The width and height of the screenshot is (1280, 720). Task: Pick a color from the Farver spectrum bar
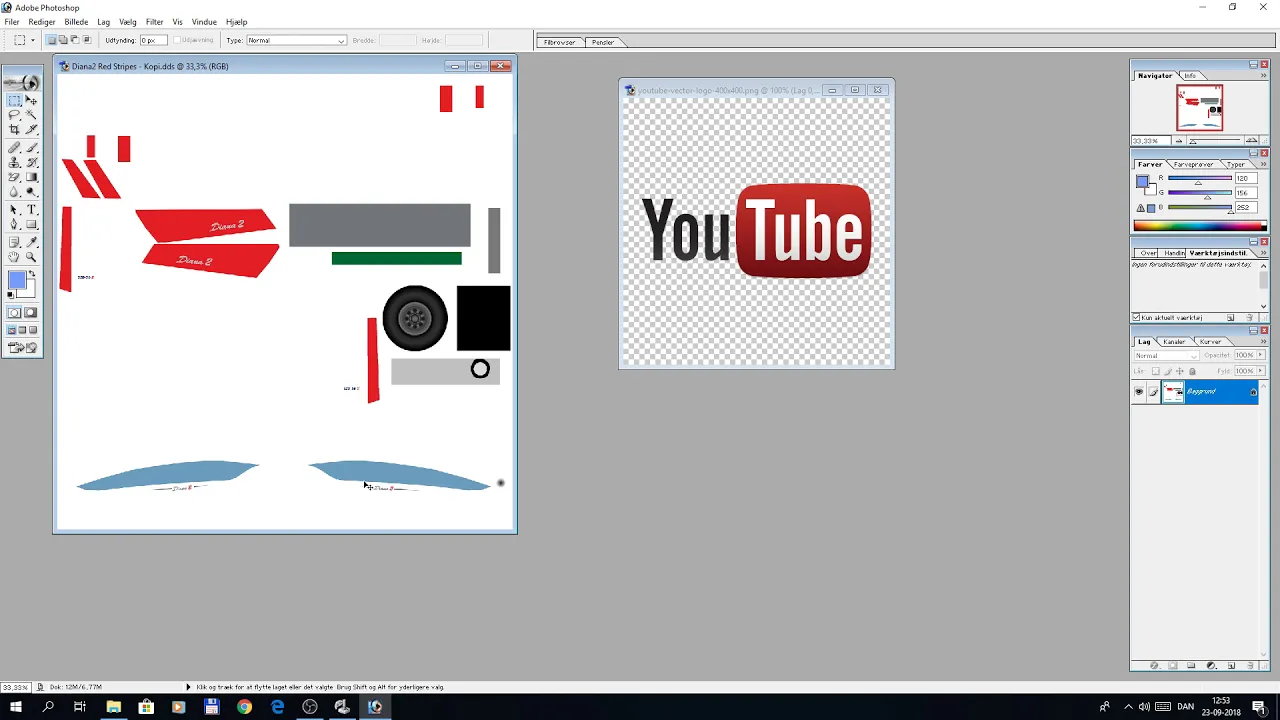click(1200, 226)
